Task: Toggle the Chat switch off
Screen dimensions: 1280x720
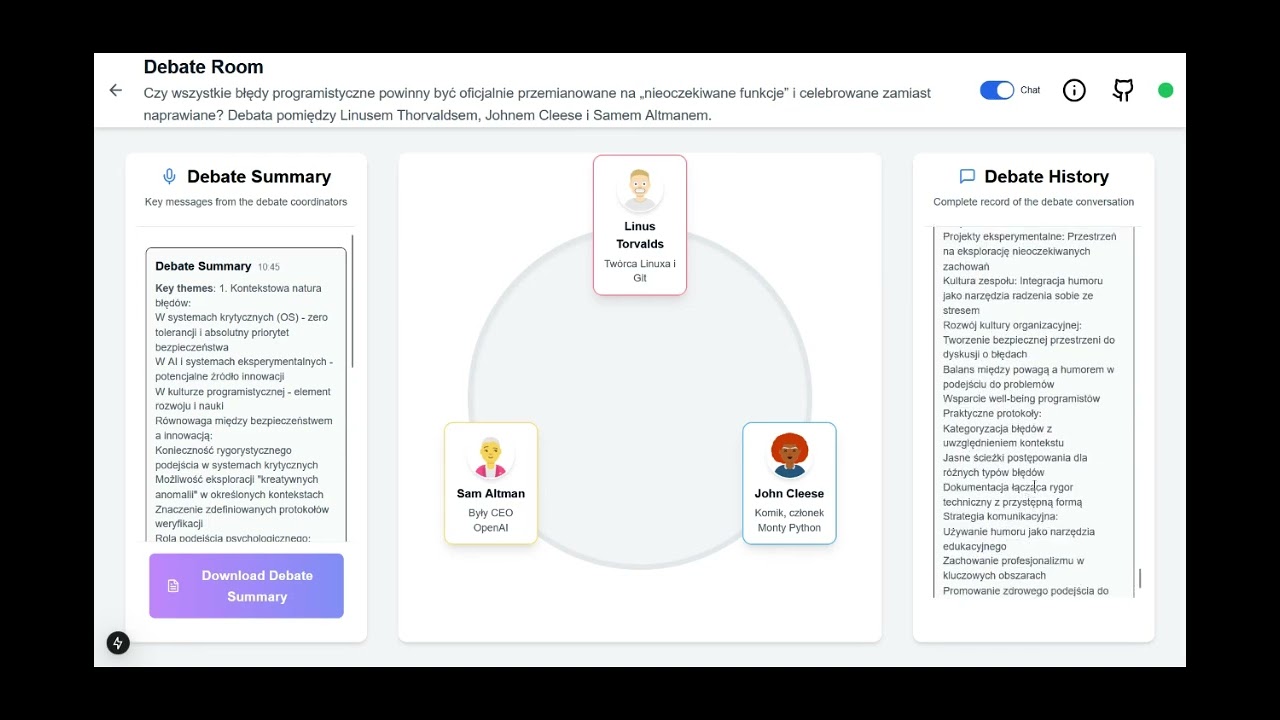Action: pos(997,90)
